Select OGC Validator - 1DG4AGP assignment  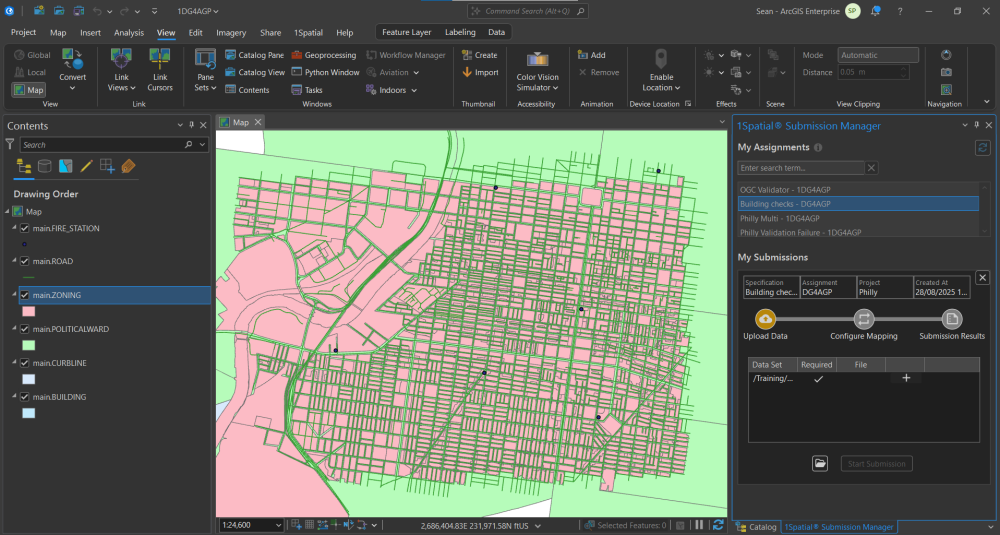(858, 189)
